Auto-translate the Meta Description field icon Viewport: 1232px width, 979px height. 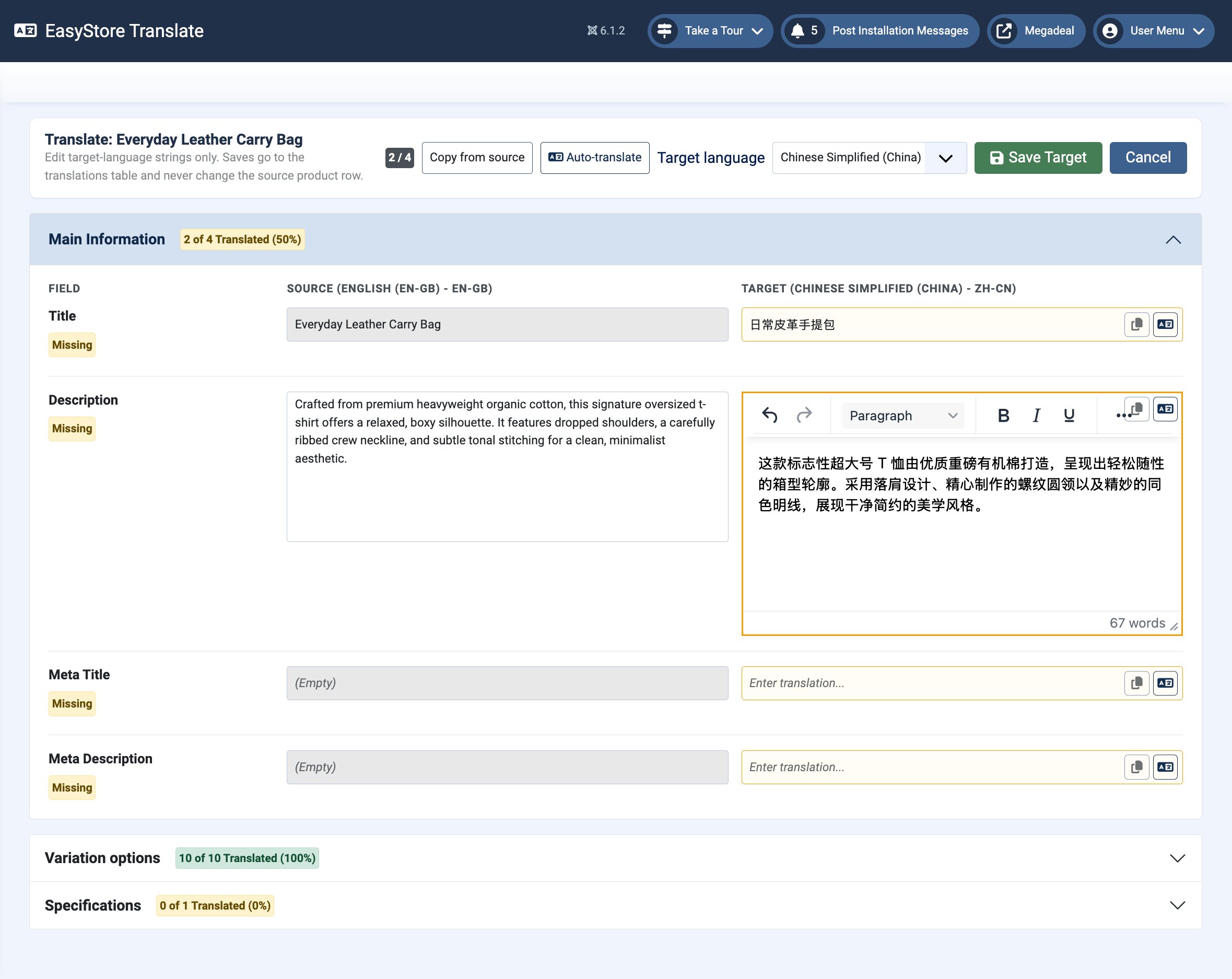[1165, 767]
